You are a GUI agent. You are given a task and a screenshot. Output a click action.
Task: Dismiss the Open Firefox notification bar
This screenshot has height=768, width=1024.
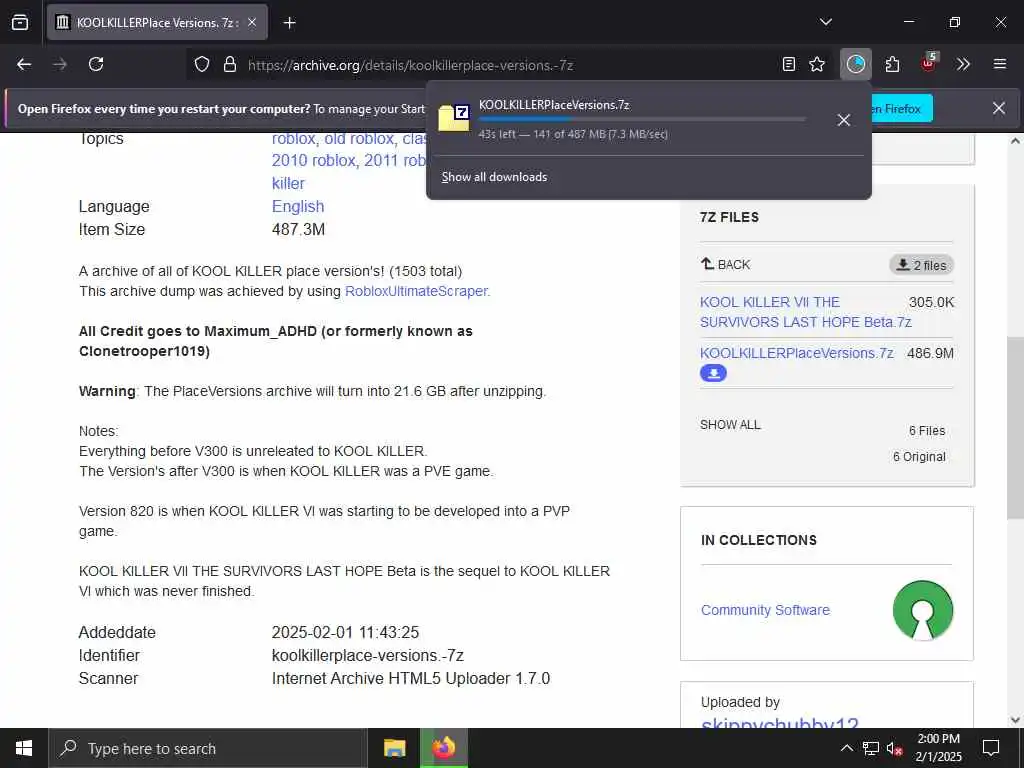pyautogui.click(x=999, y=108)
